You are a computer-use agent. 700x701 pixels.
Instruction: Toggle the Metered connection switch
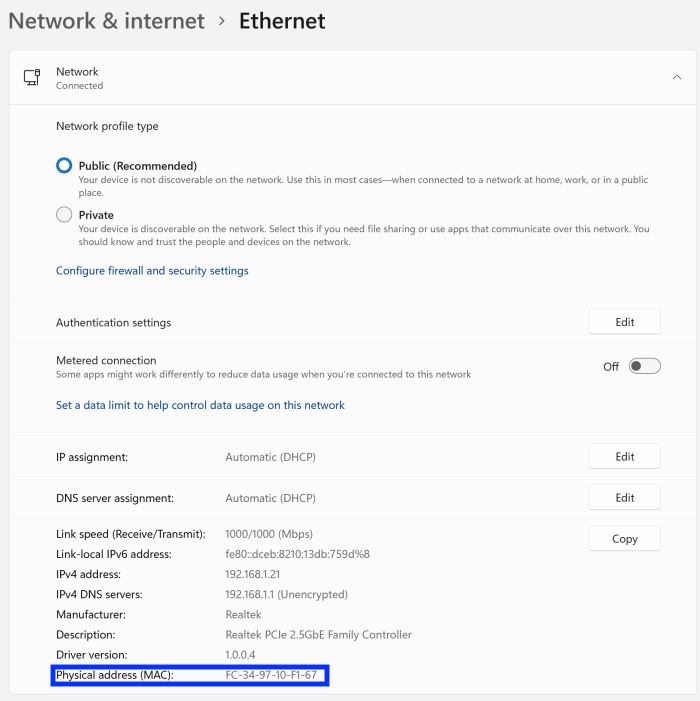click(x=644, y=367)
